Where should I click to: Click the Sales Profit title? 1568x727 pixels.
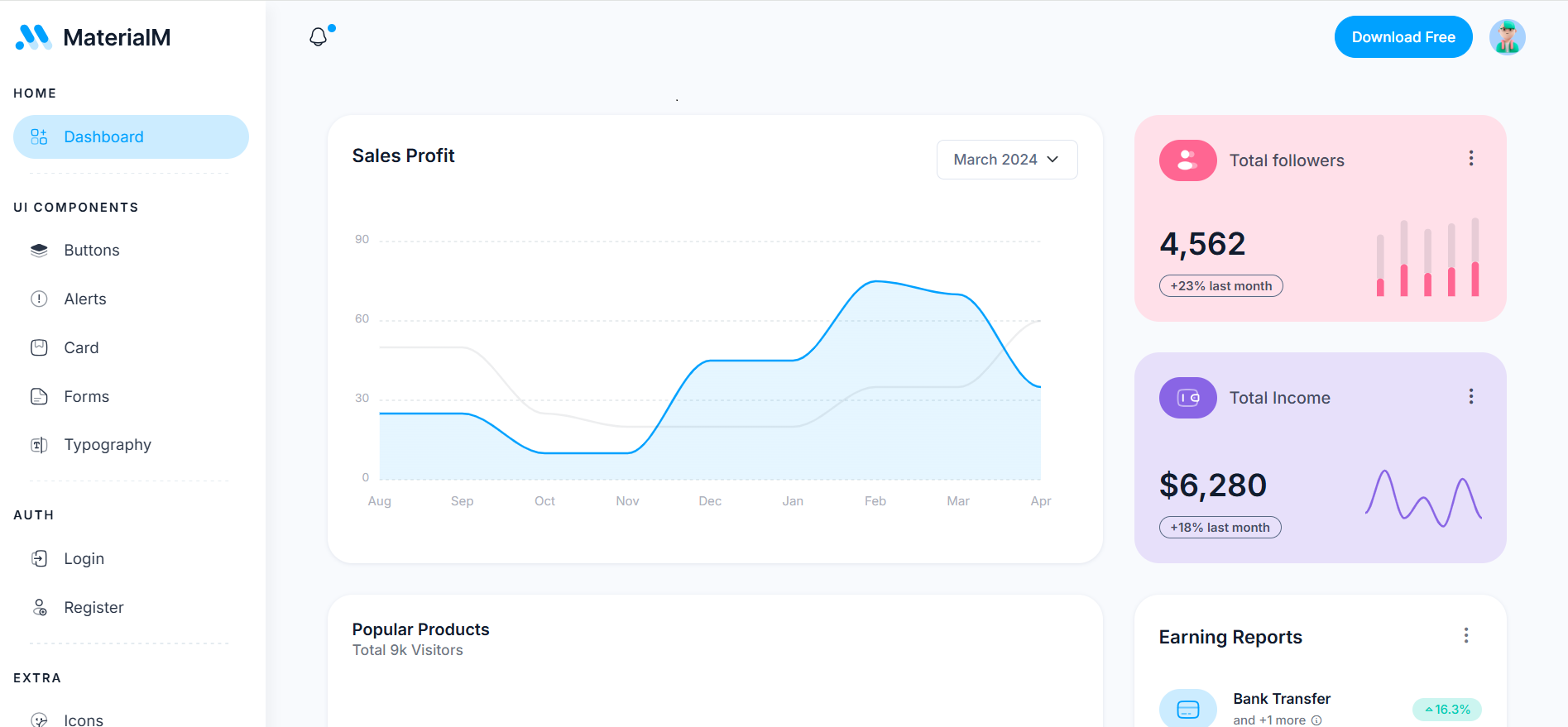click(403, 155)
